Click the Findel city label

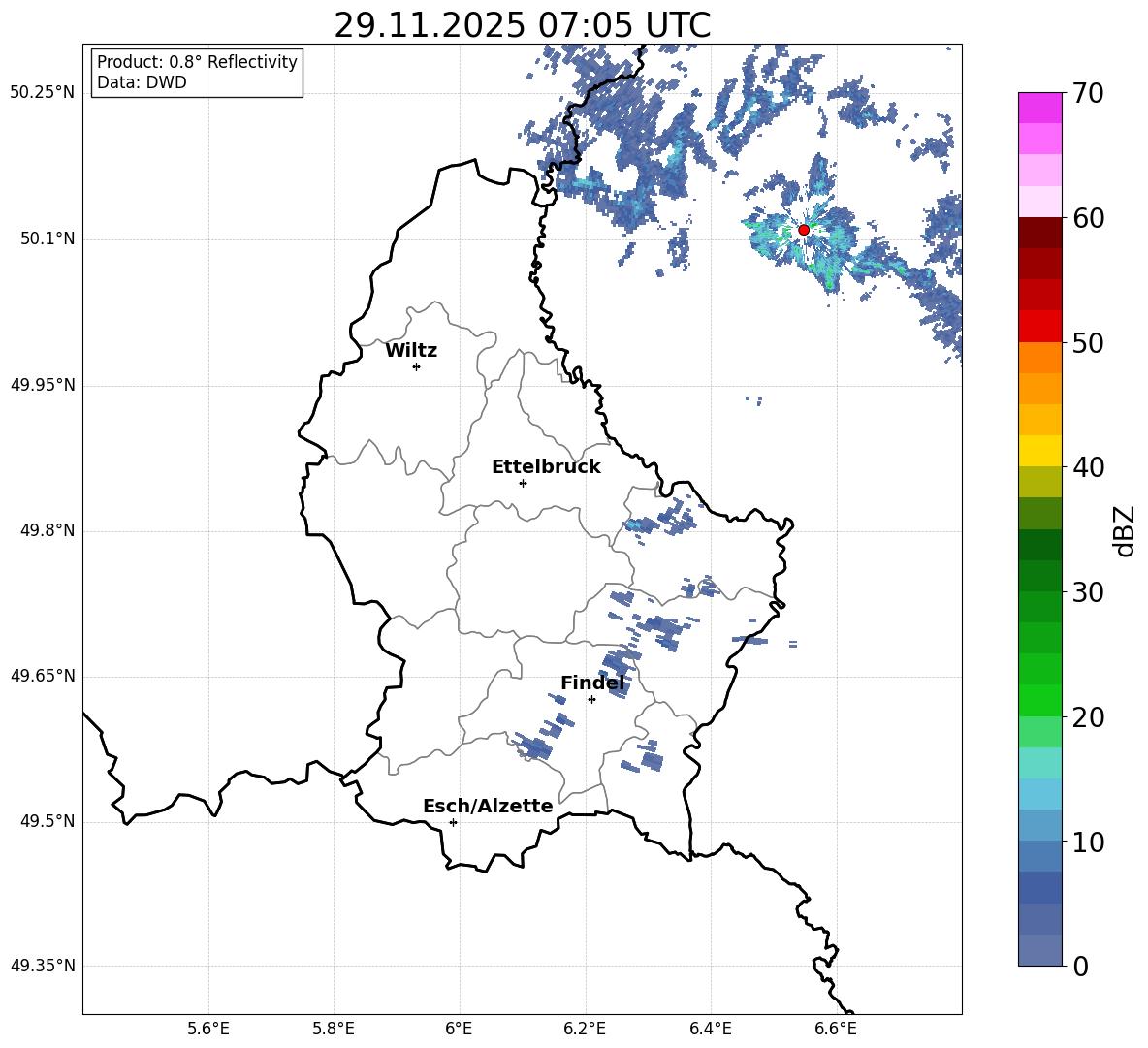(x=592, y=683)
